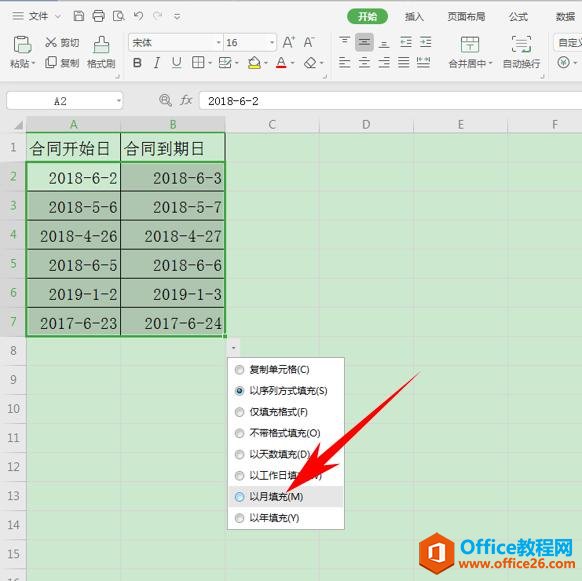582x581 pixels.
Task: Expand the 文件 menu arrow
Action: [58, 16]
